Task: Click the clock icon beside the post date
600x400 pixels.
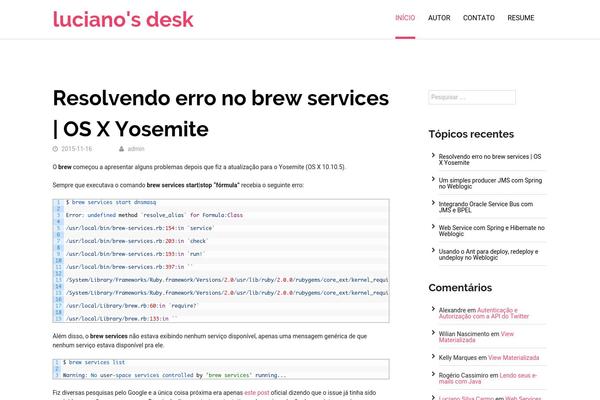Action: [x=55, y=149]
